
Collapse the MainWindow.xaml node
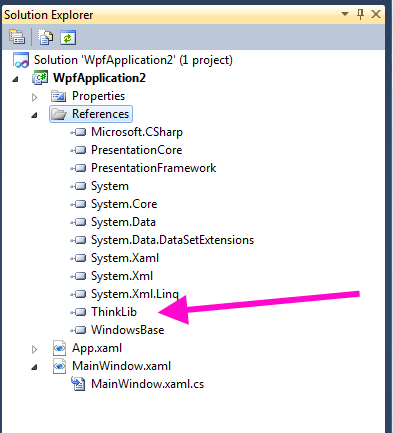pyautogui.click(x=34, y=367)
